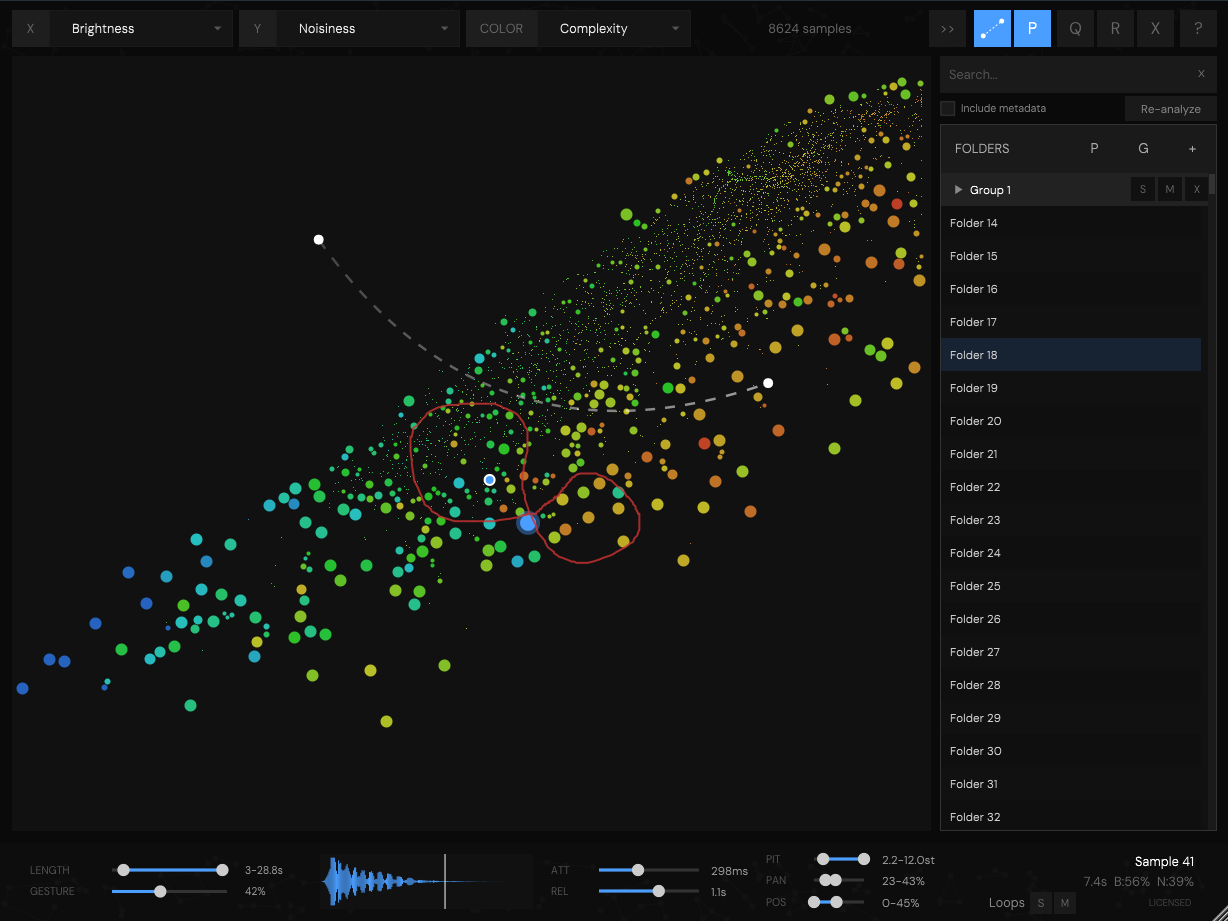Clear the search field with its x icon
Viewport: 1228px width, 921px height.
(x=1201, y=74)
